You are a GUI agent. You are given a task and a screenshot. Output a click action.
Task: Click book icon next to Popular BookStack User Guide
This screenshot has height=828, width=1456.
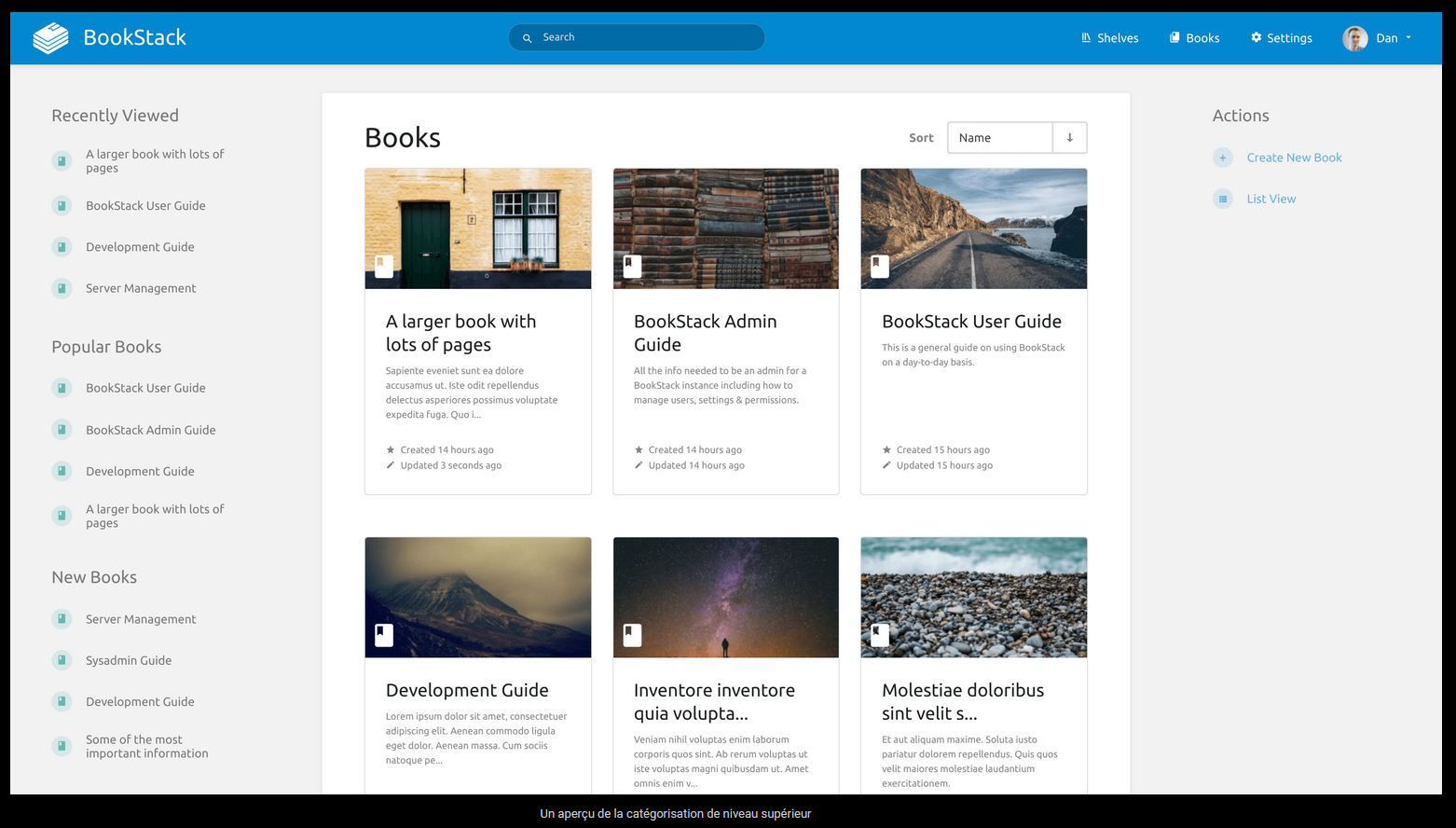[x=62, y=388]
